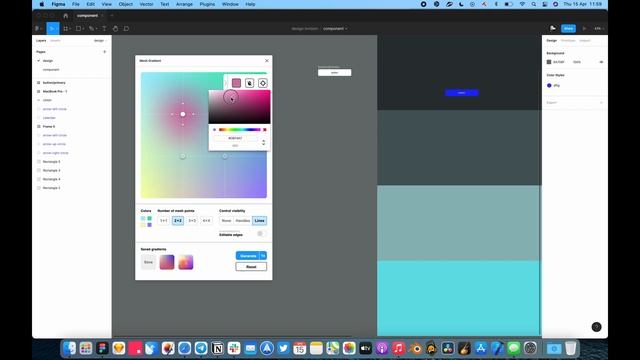Load the pink-purple saved gradient thumbnail
The image size is (640, 360).
click(167, 262)
